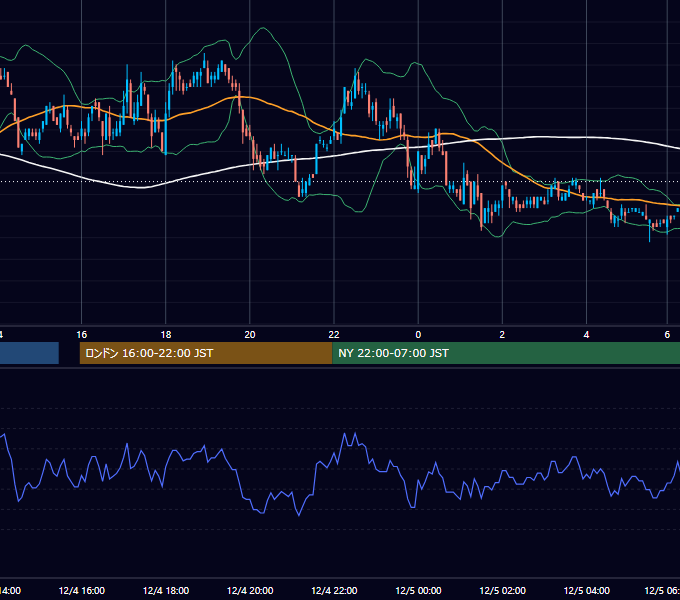This screenshot has width=680, height=600.
Task: Click the "20" hour label on price chart axis
Action: coord(250,335)
